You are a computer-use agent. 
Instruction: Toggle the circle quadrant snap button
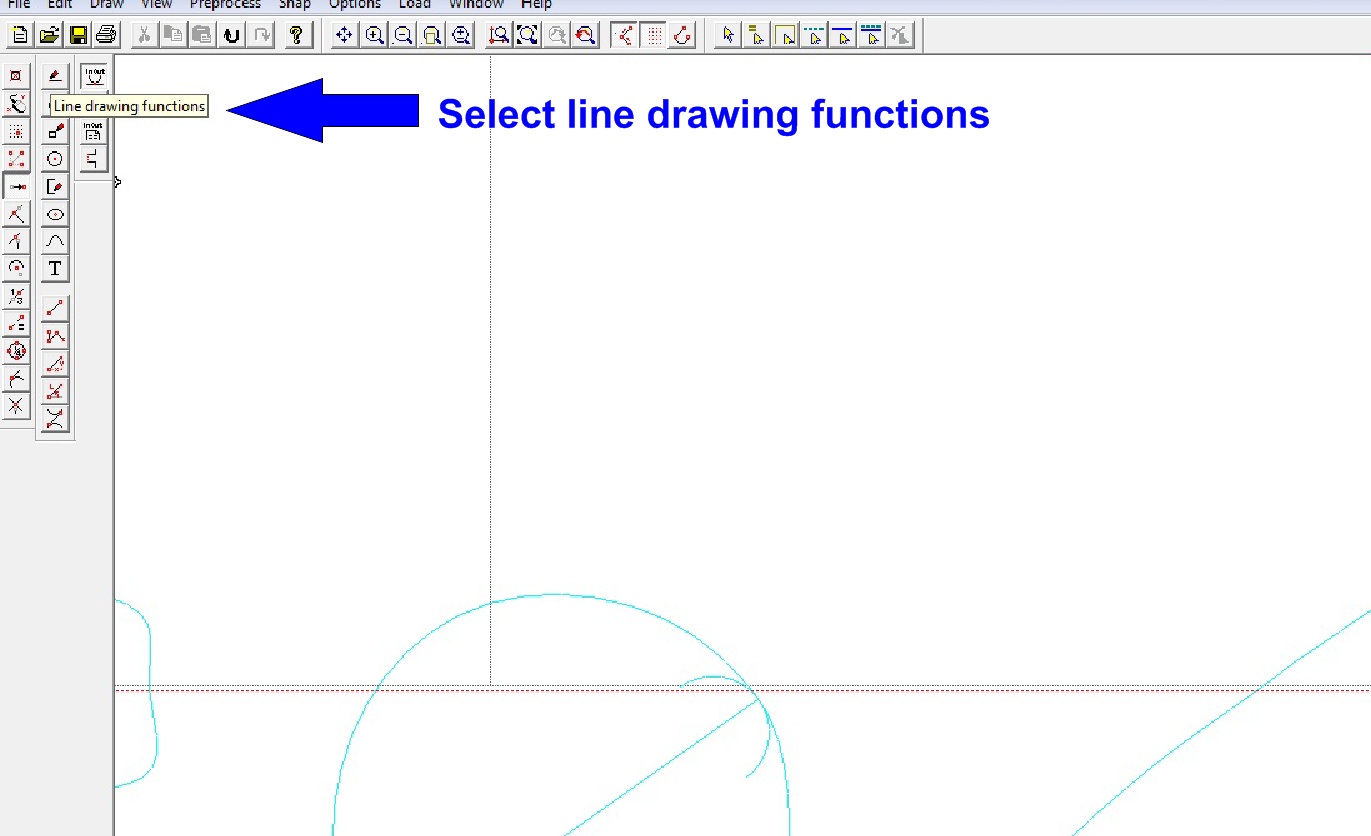(x=16, y=351)
